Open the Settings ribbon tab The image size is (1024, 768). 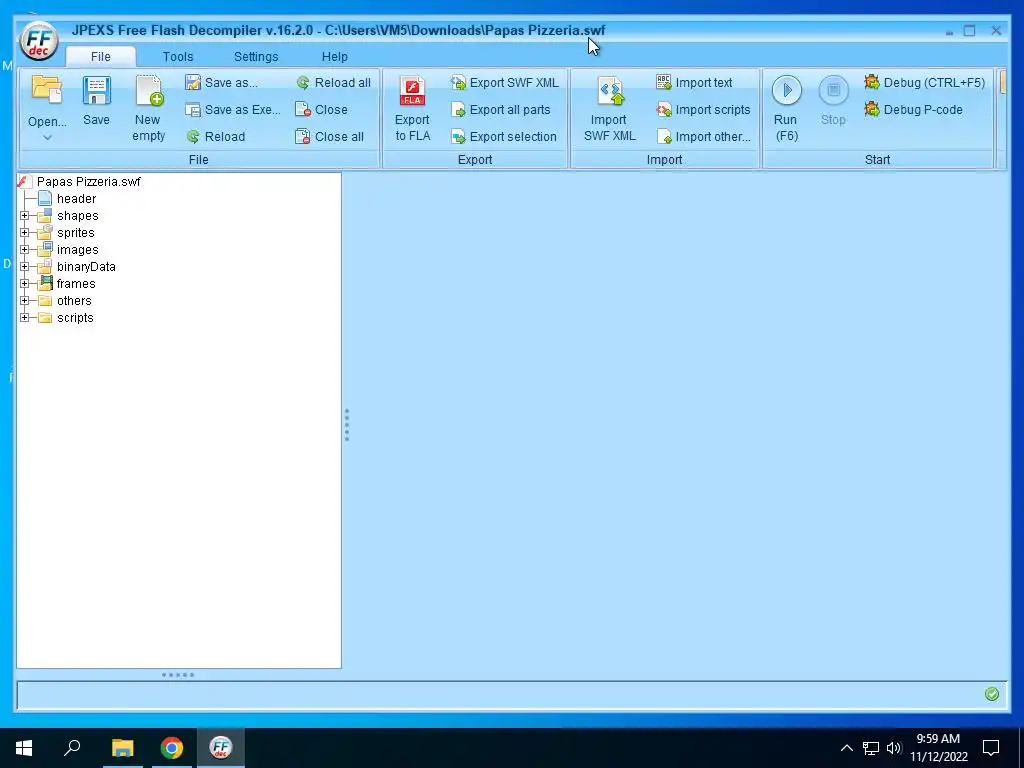[256, 57]
